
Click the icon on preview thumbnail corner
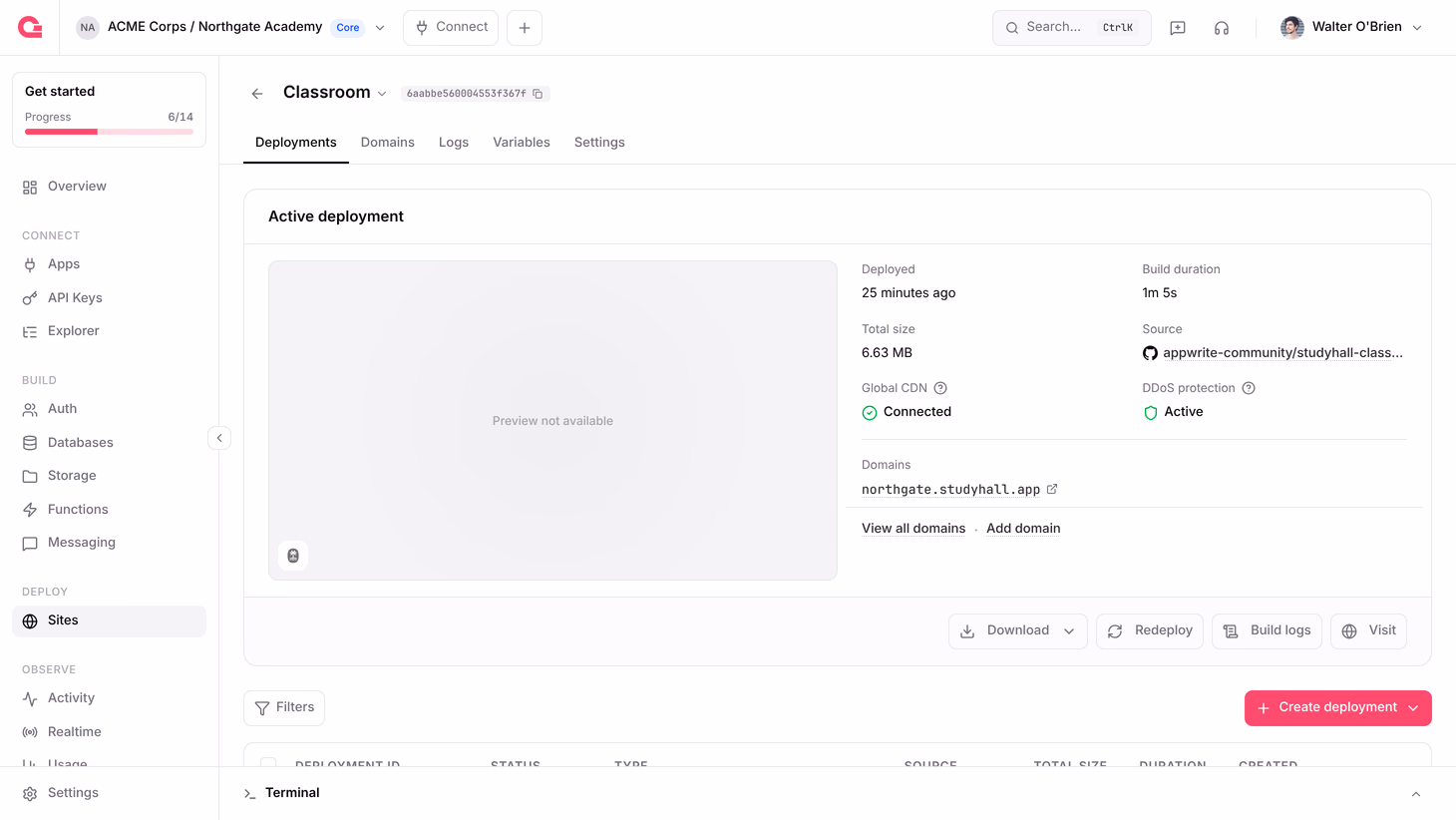tap(293, 556)
